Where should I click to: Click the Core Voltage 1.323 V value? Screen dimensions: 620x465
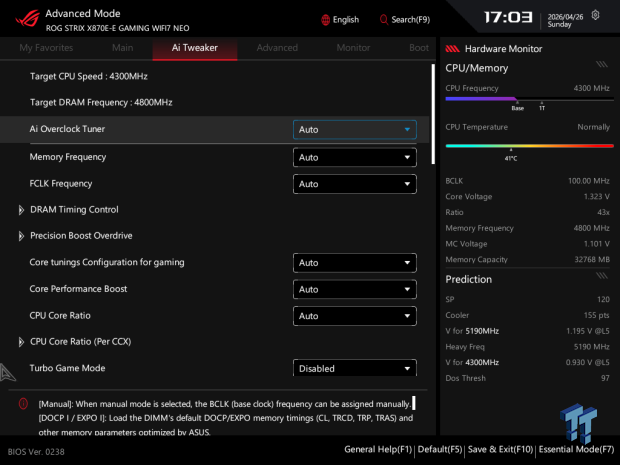point(597,197)
